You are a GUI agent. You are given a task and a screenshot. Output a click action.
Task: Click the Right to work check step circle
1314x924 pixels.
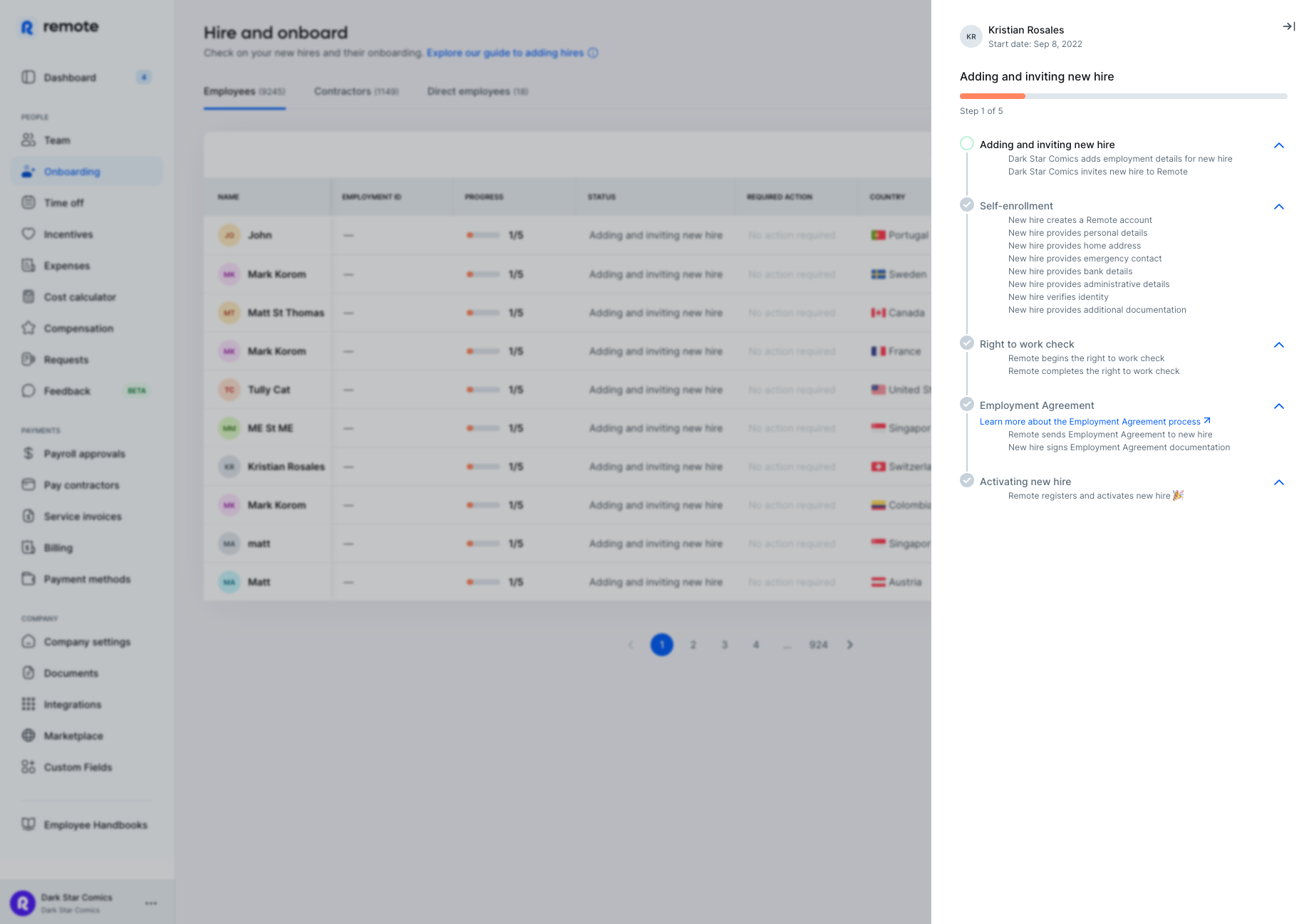[967, 343]
